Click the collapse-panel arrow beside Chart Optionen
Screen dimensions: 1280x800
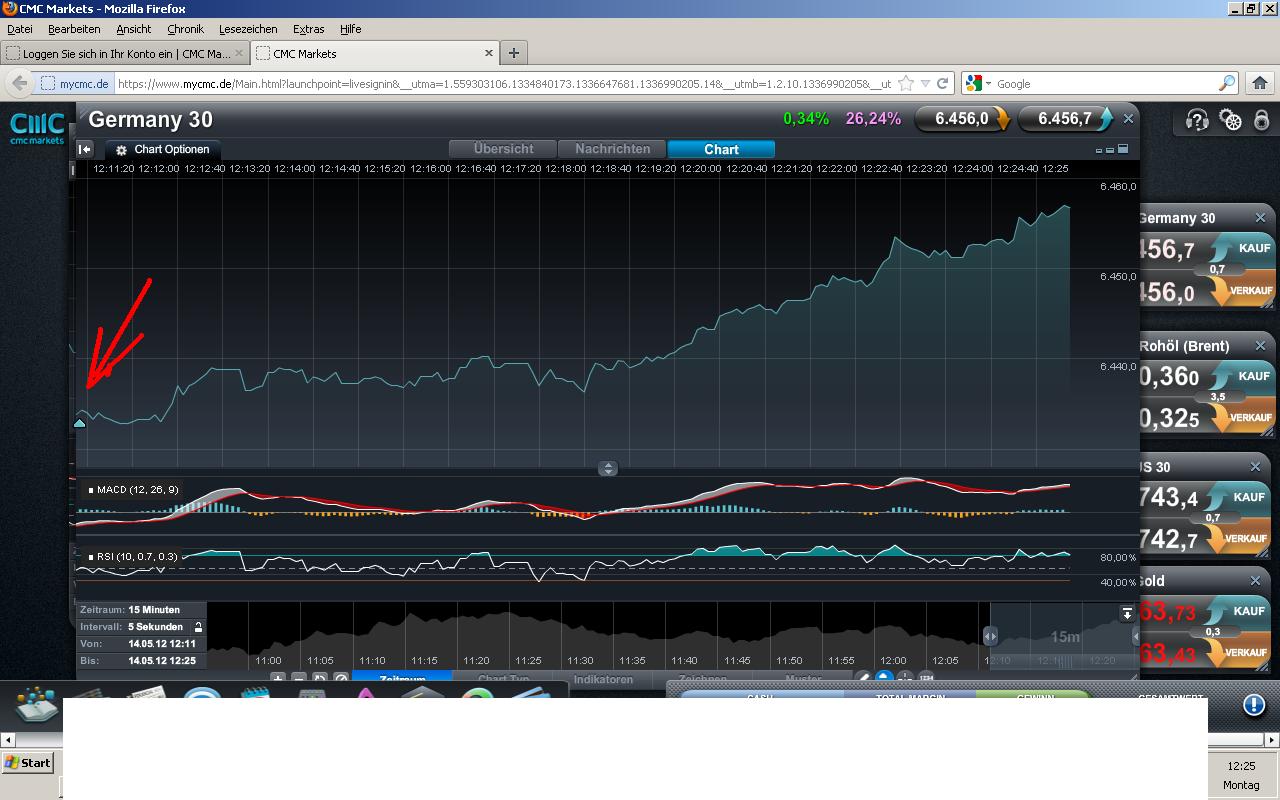point(85,149)
